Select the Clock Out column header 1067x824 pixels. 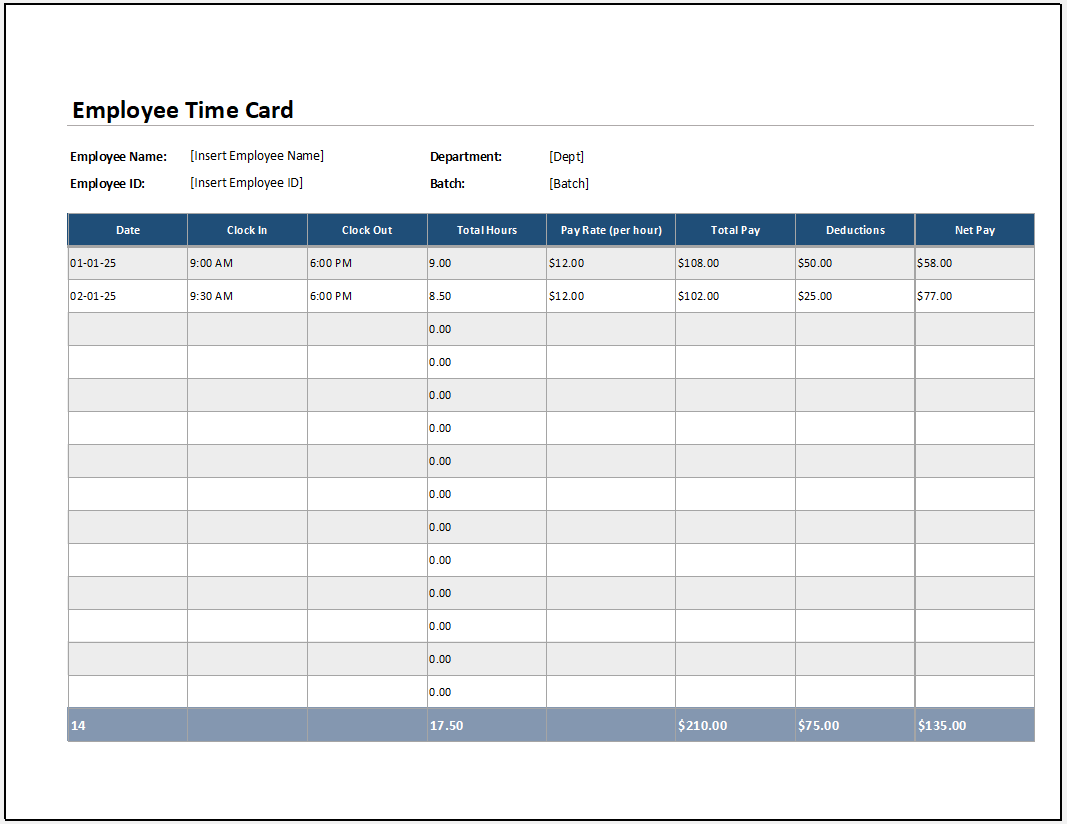(x=366, y=229)
